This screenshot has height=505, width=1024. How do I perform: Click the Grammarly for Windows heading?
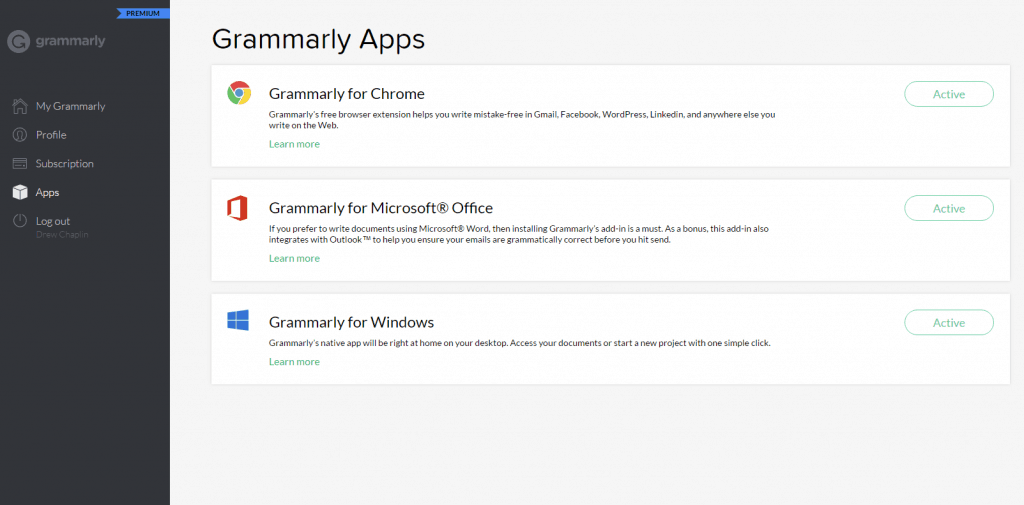click(351, 322)
